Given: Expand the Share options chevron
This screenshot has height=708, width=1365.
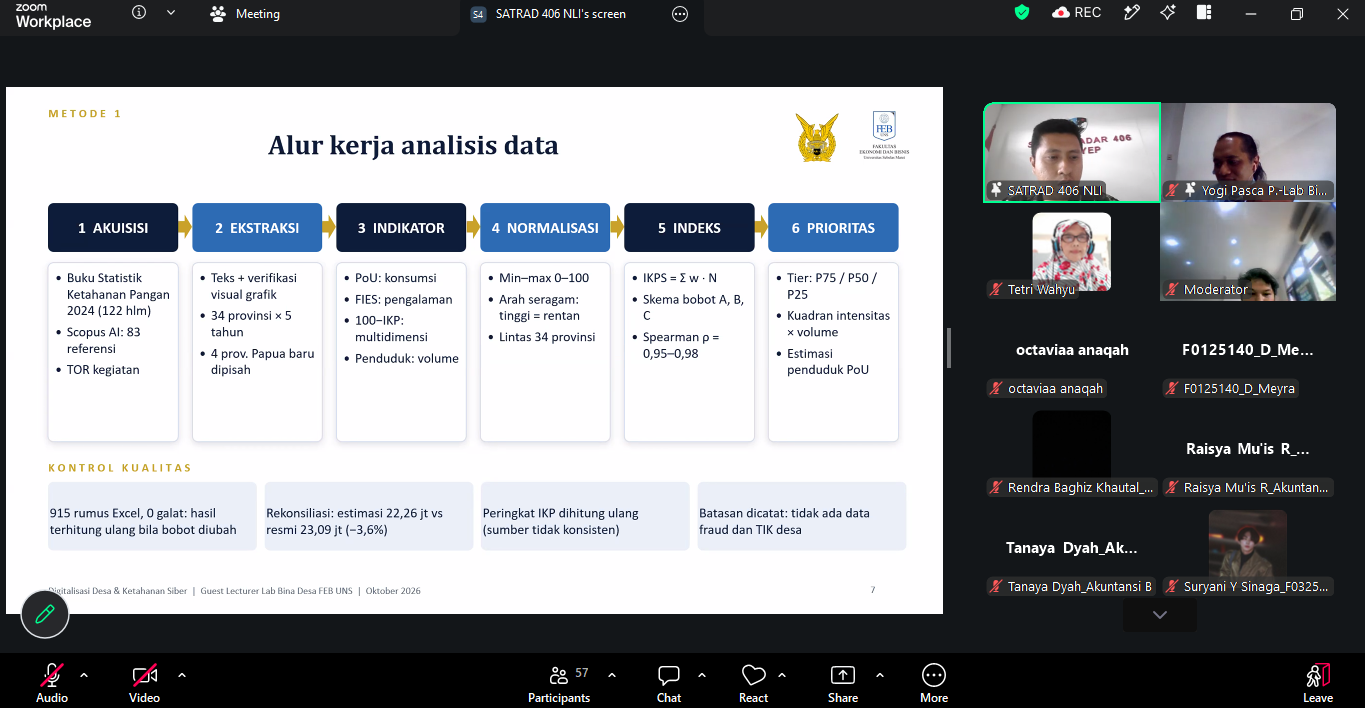Looking at the screenshot, I should tap(880, 675).
